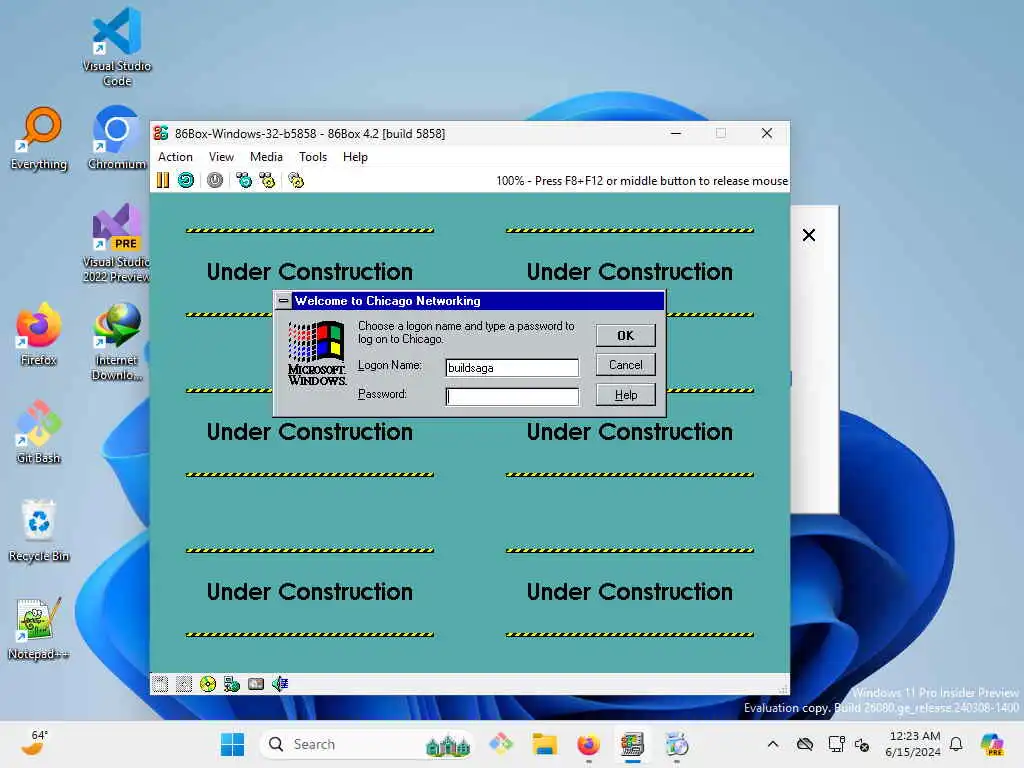
Task: Pause the 86Box emulation
Action: click(x=163, y=180)
